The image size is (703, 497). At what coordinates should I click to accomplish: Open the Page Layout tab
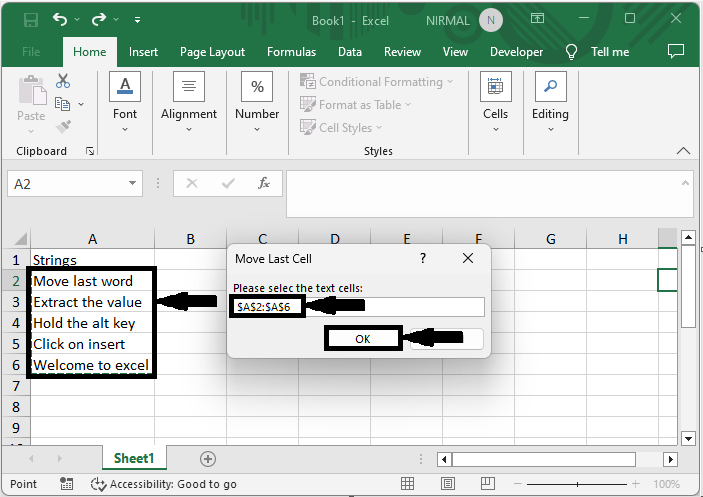pos(213,52)
